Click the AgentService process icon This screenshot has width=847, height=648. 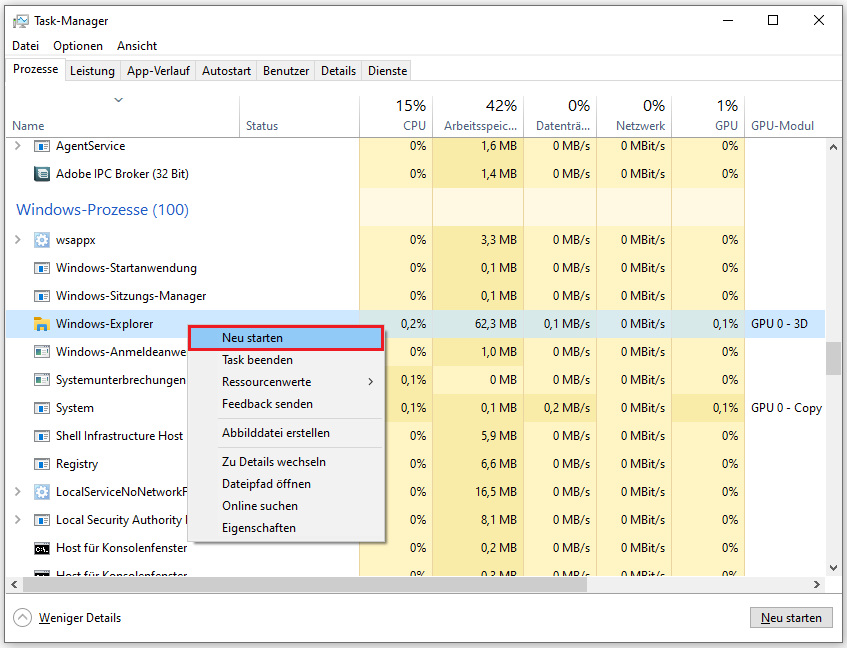coord(42,146)
